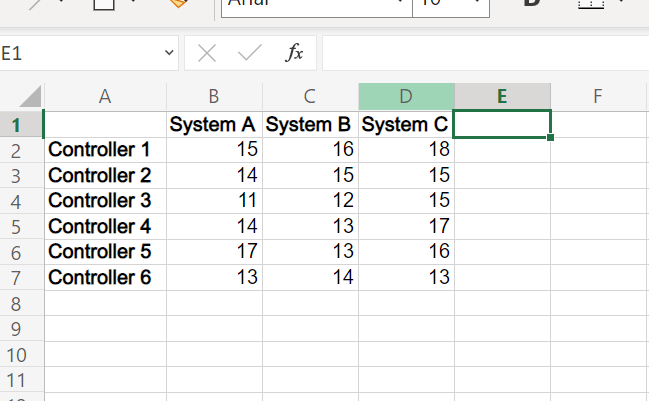Click the "System C" header cell
This screenshot has width=649, height=401.
406,124
